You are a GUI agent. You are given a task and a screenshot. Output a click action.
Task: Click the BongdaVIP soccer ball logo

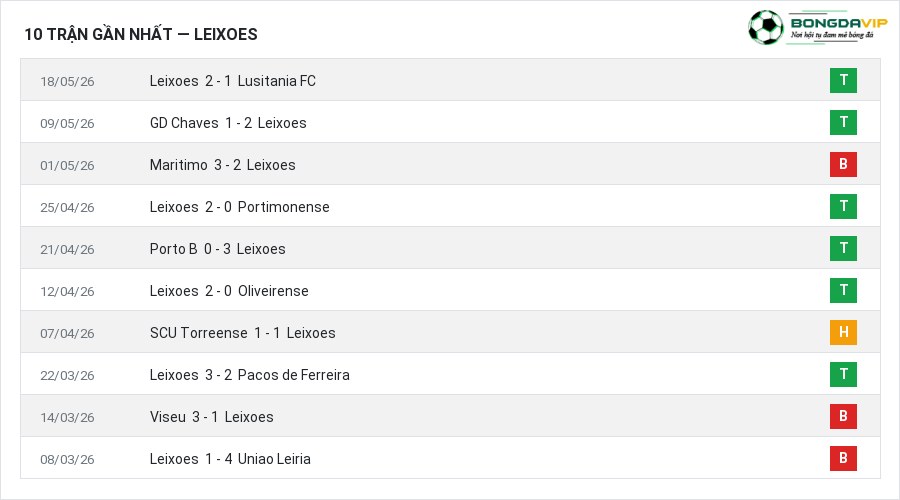click(x=765, y=27)
